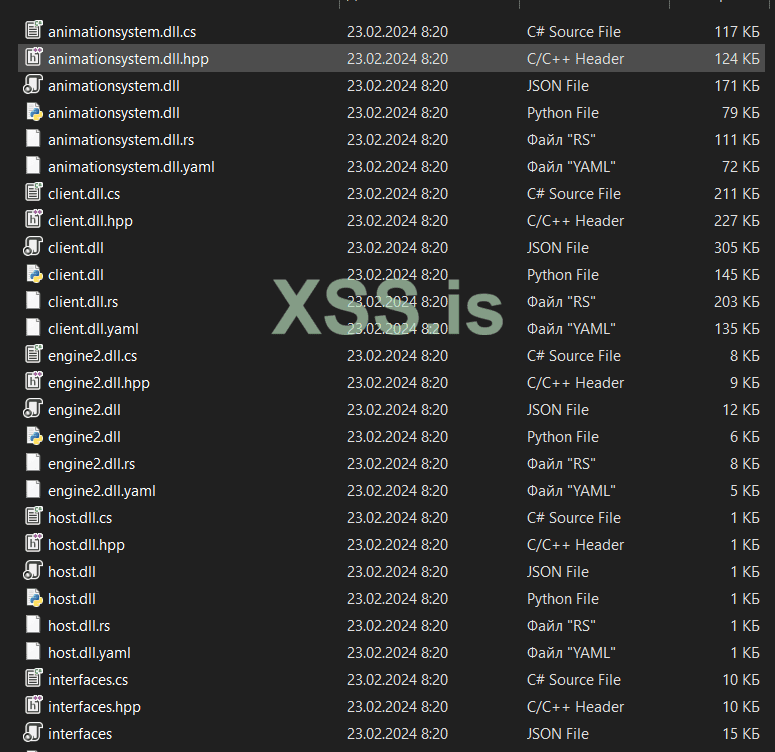775x752 pixels.
Task: Click the C/C++ Header type of engine2.dll.hpp
Action: [575, 383]
